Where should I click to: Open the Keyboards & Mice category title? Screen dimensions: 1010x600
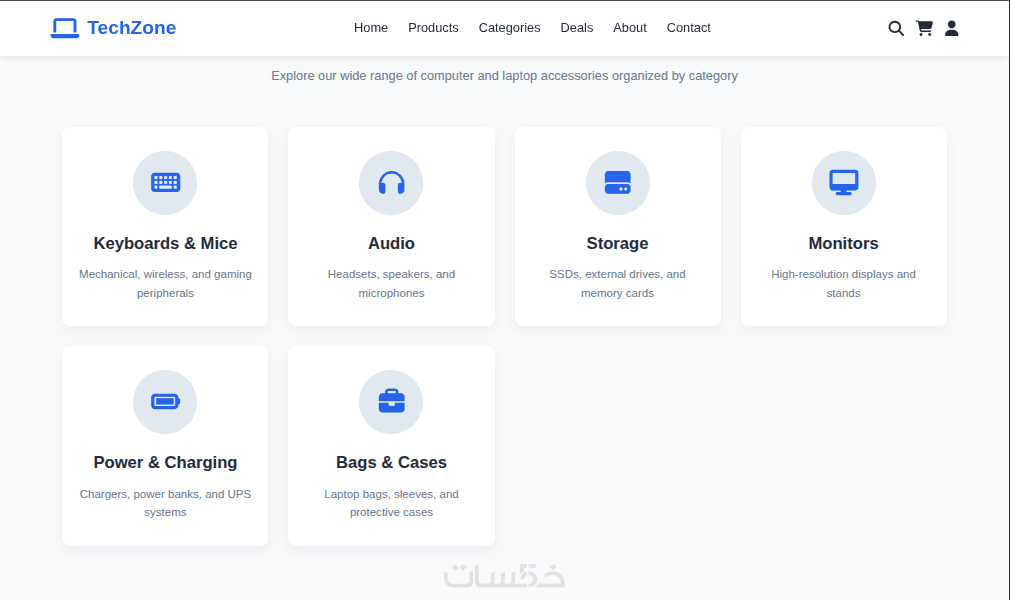(165, 243)
